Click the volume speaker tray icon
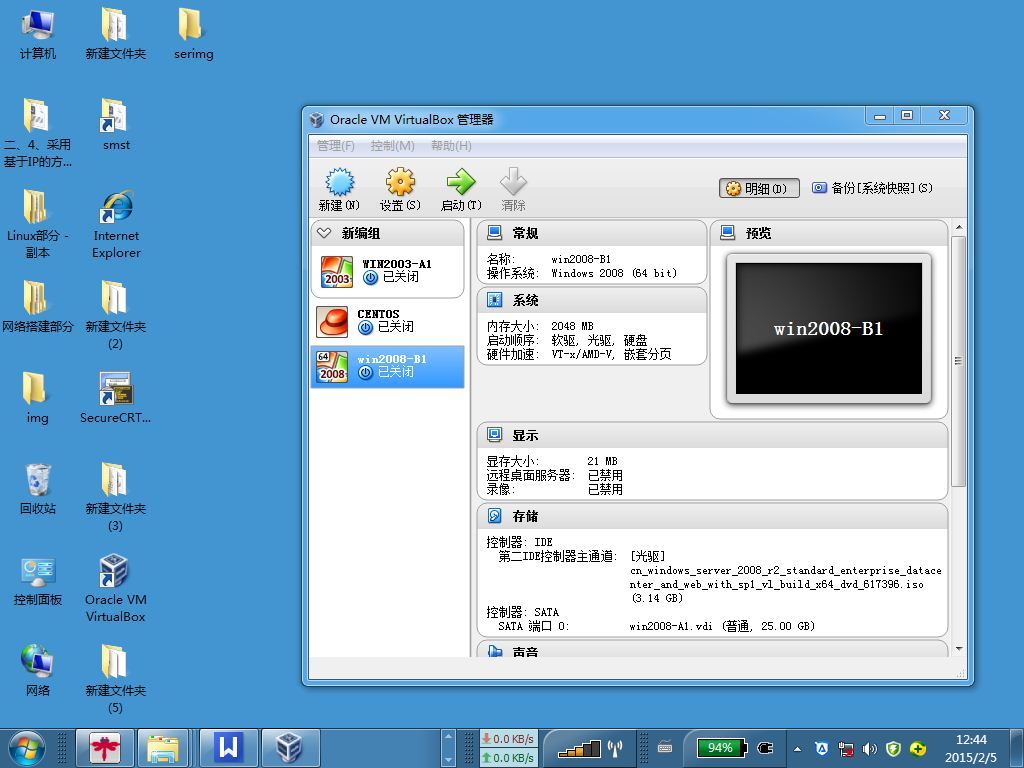 [x=869, y=748]
